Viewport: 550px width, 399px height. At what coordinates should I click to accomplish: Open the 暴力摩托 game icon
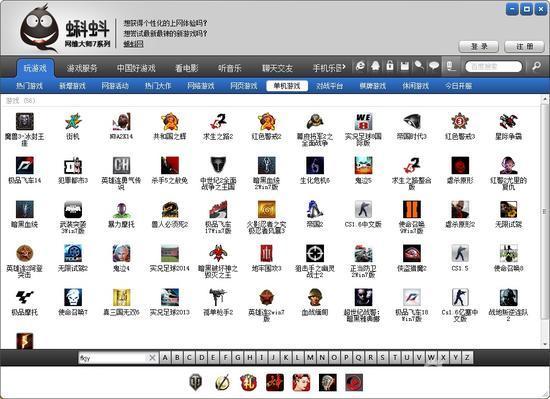pyautogui.click(x=121, y=210)
